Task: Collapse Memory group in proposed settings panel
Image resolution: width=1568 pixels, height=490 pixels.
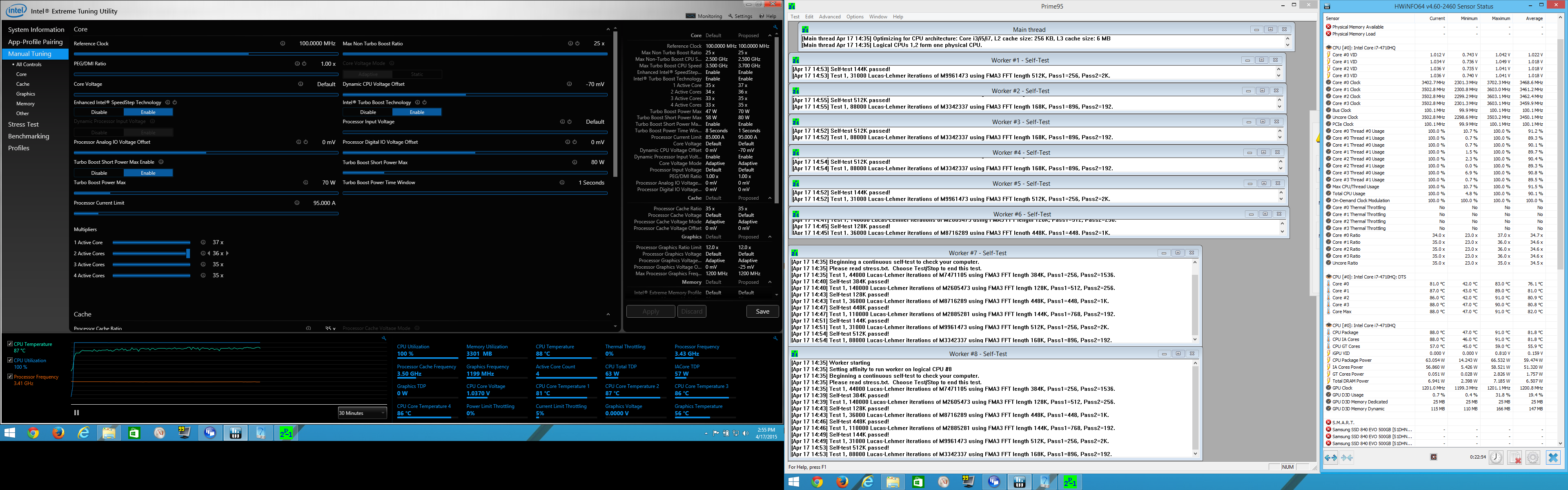Action: tap(769, 282)
